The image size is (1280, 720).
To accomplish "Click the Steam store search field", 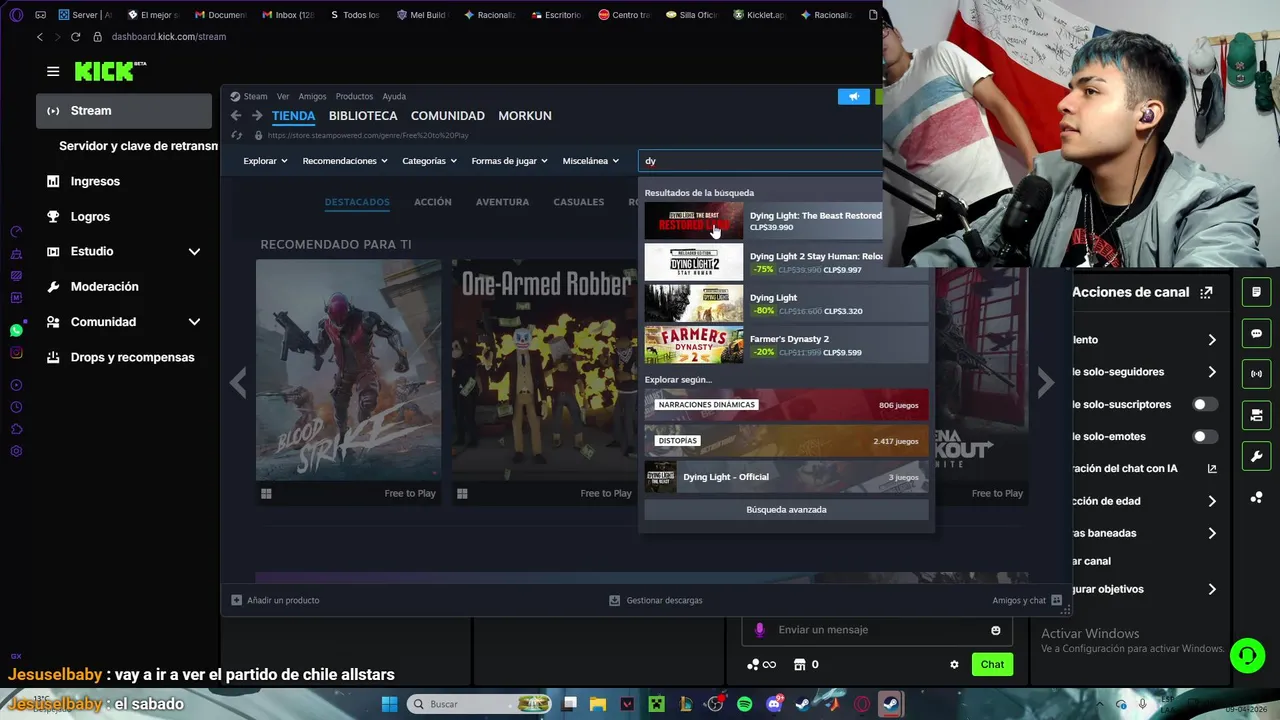I will [x=760, y=161].
